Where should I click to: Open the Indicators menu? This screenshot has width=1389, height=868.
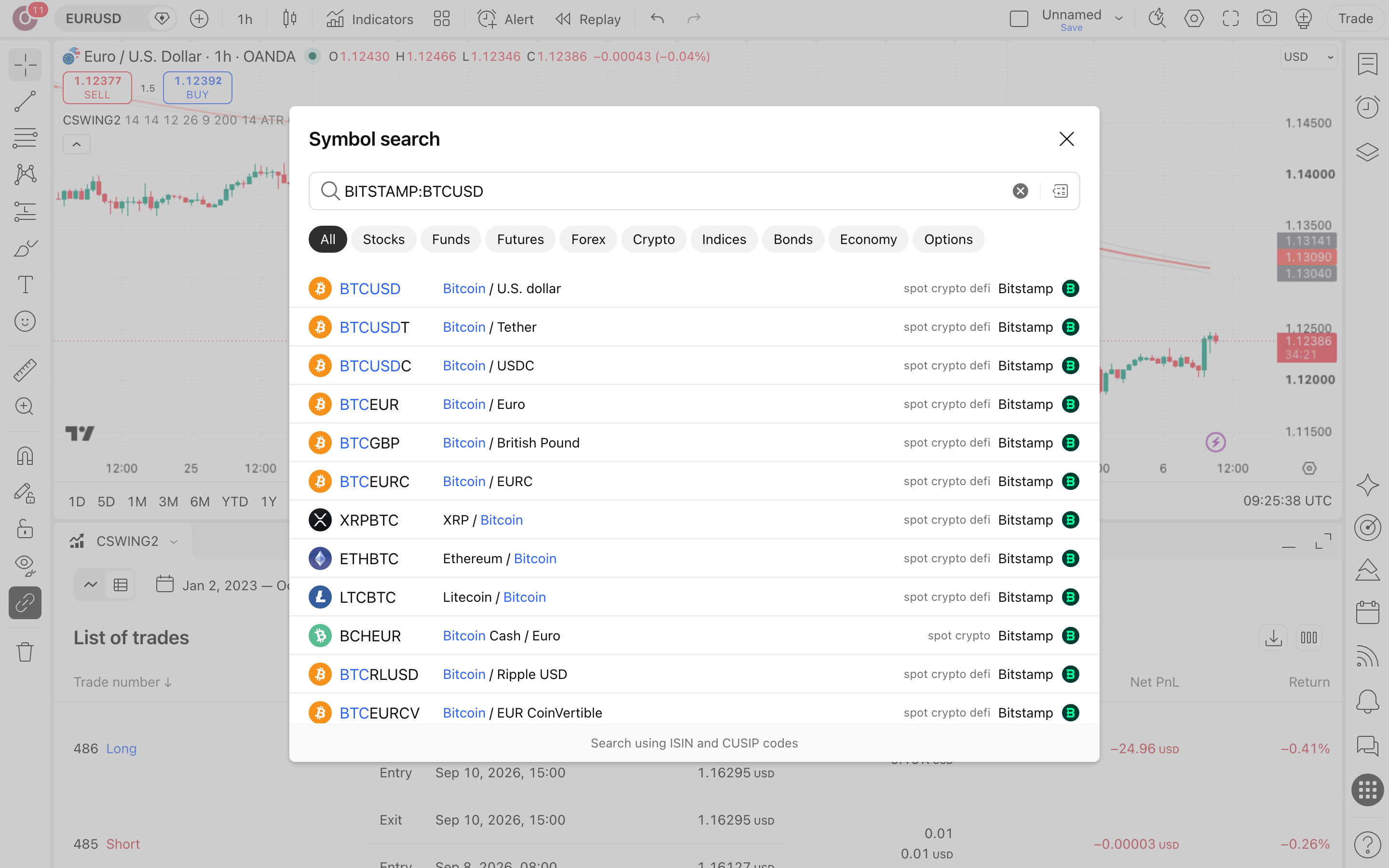(369, 19)
